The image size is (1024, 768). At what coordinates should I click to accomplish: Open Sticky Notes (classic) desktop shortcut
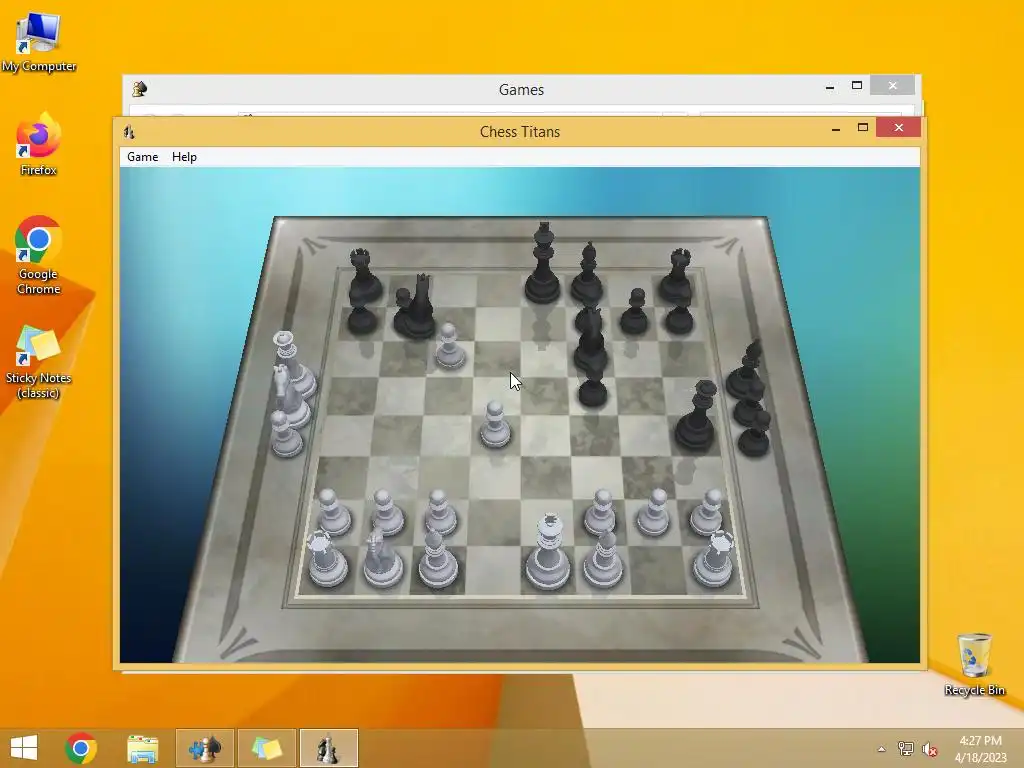point(39,362)
